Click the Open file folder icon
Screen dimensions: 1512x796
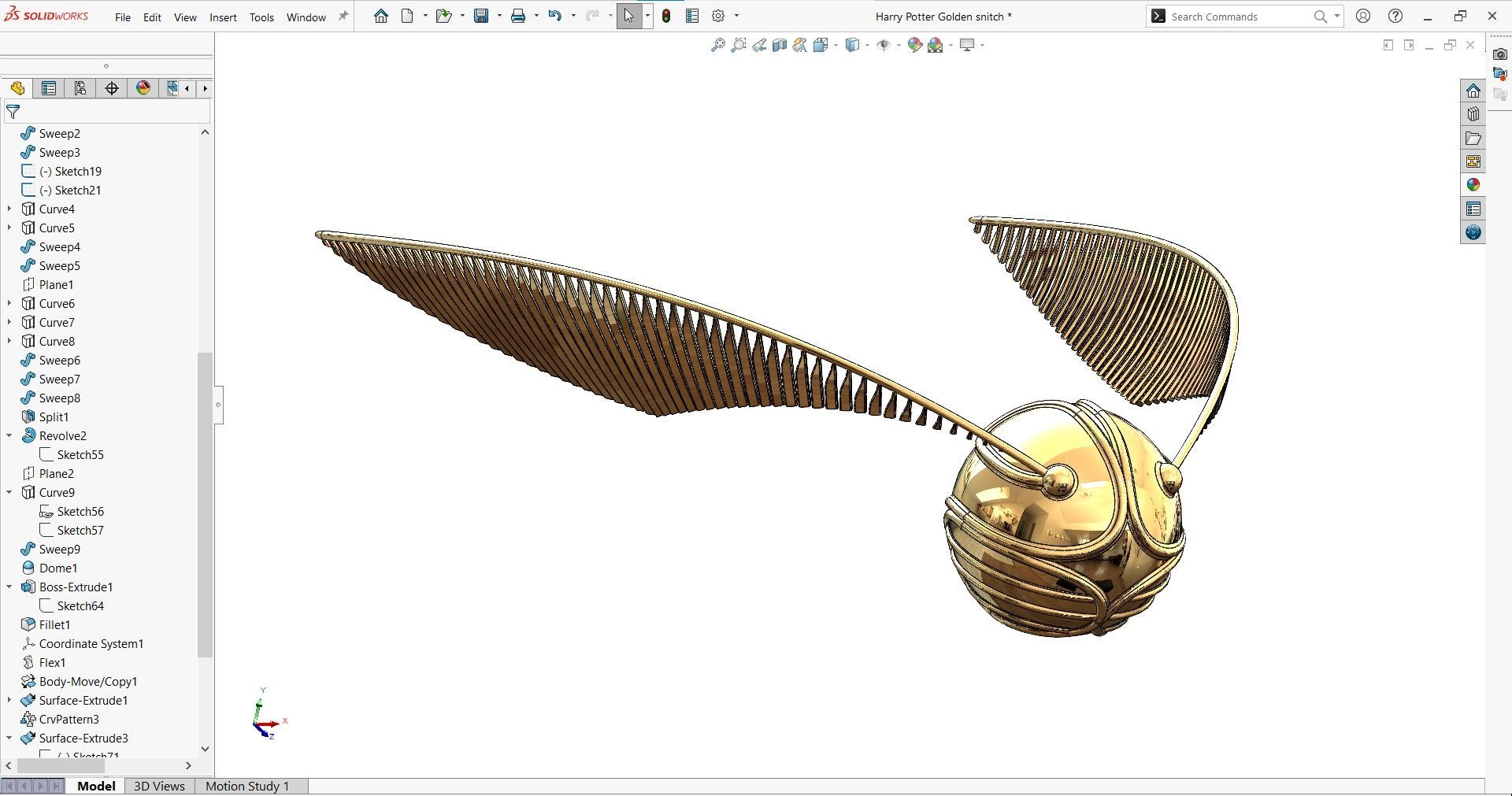(443, 16)
